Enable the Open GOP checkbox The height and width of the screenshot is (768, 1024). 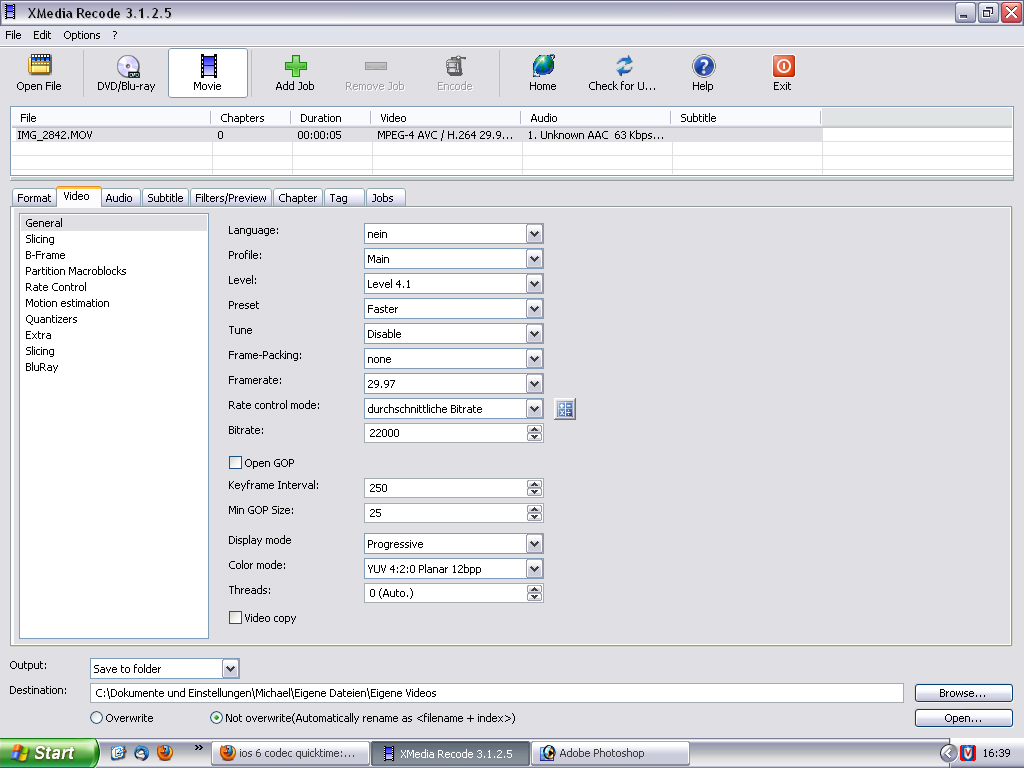pos(236,463)
